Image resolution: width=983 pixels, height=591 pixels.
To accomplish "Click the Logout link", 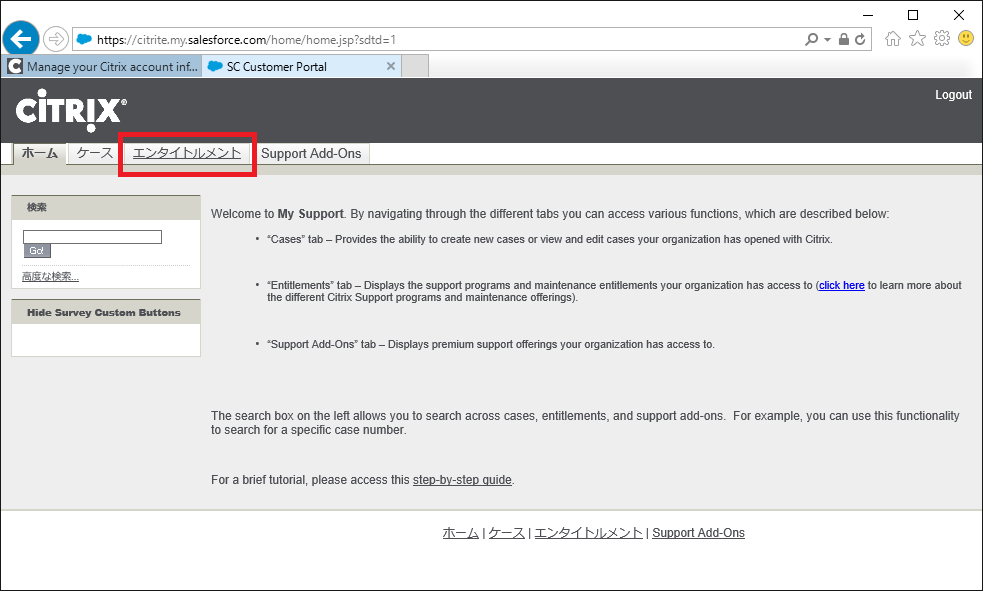I will (x=953, y=95).
